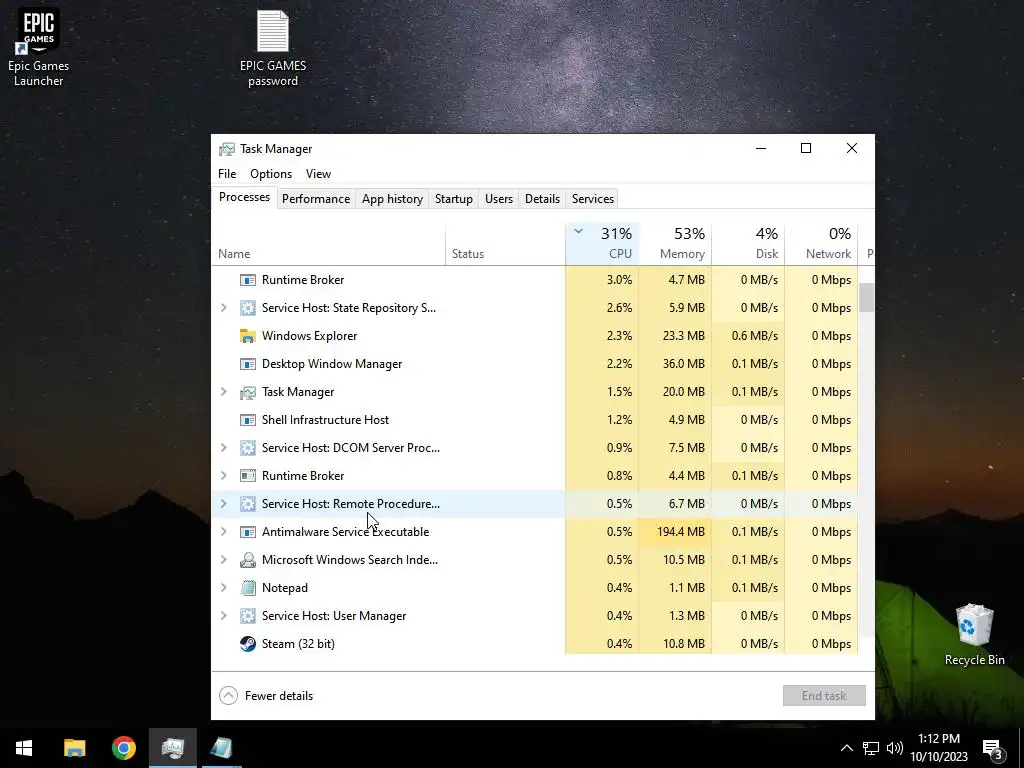Expand the second Runtime Broker row
The width and height of the screenshot is (1024, 768).
tap(223, 475)
